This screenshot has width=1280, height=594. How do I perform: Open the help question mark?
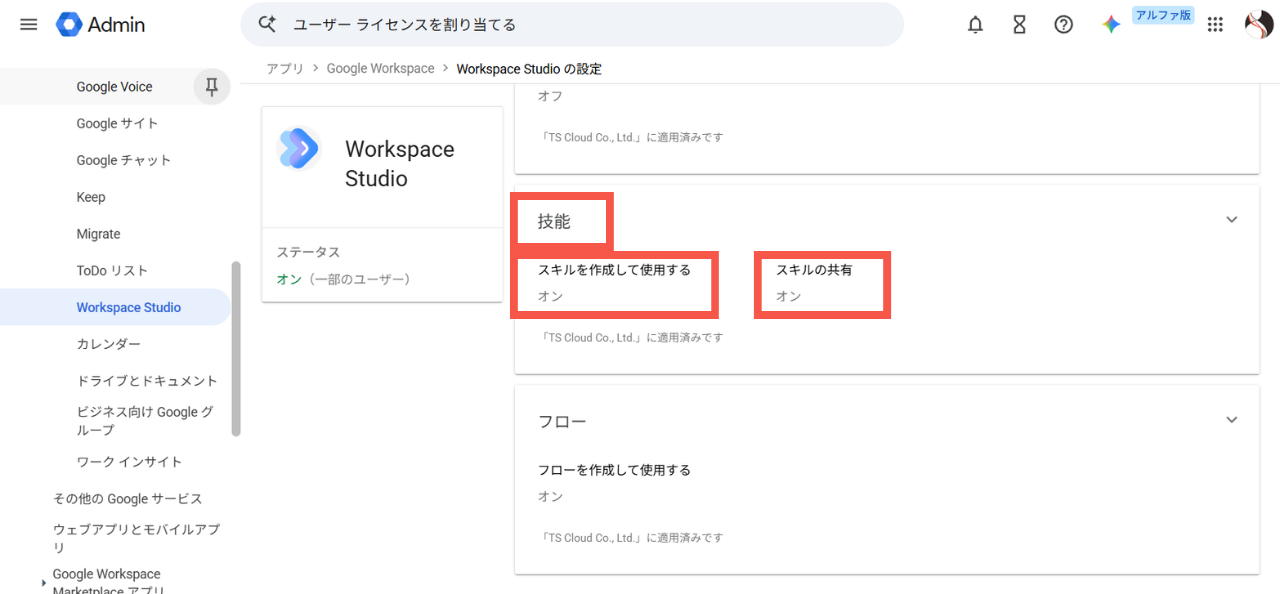[1063, 25]
